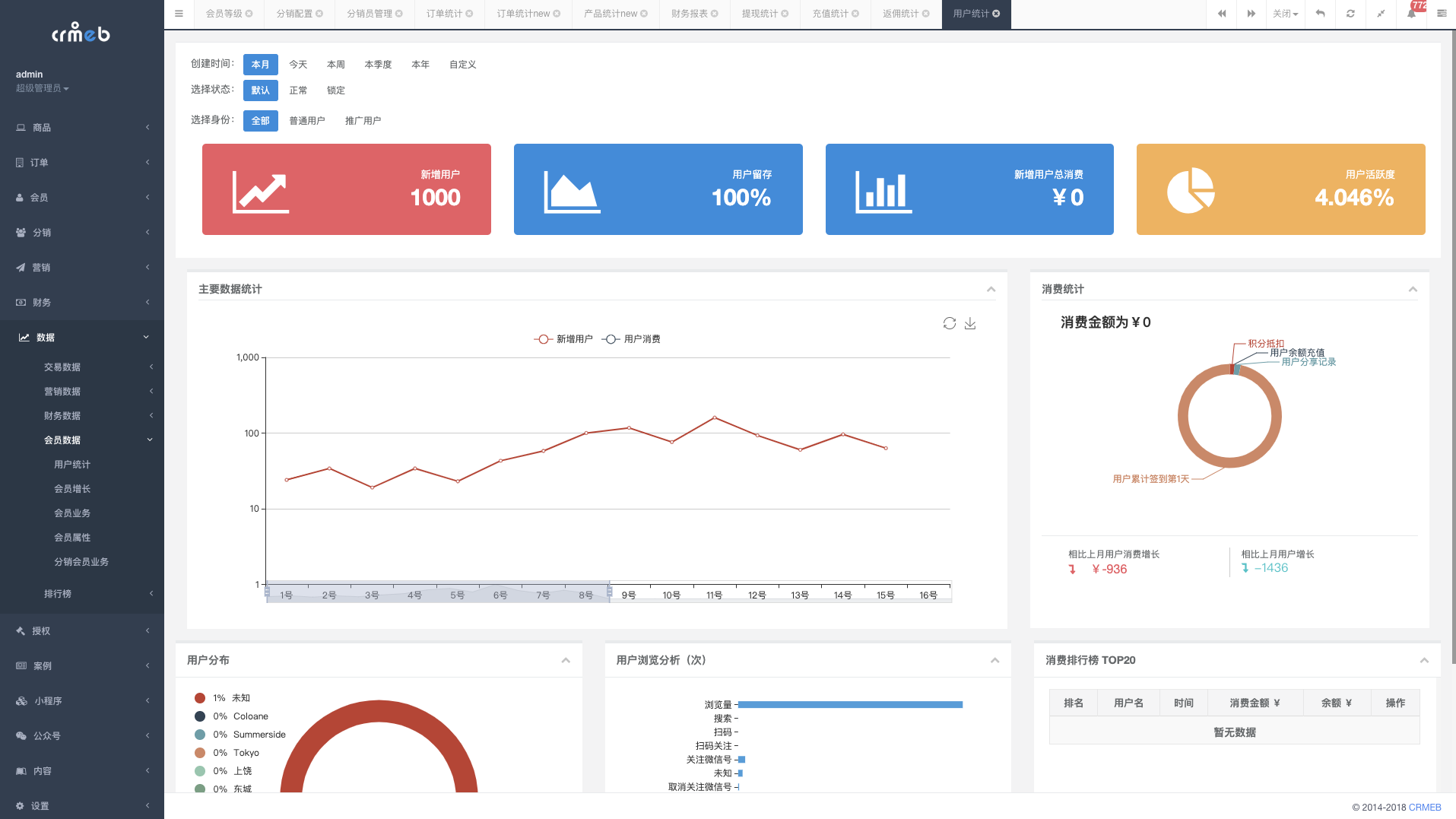Open 会员增长 in the sidebar
Viewport: 1456px width, 819px height.
(73, 488)
